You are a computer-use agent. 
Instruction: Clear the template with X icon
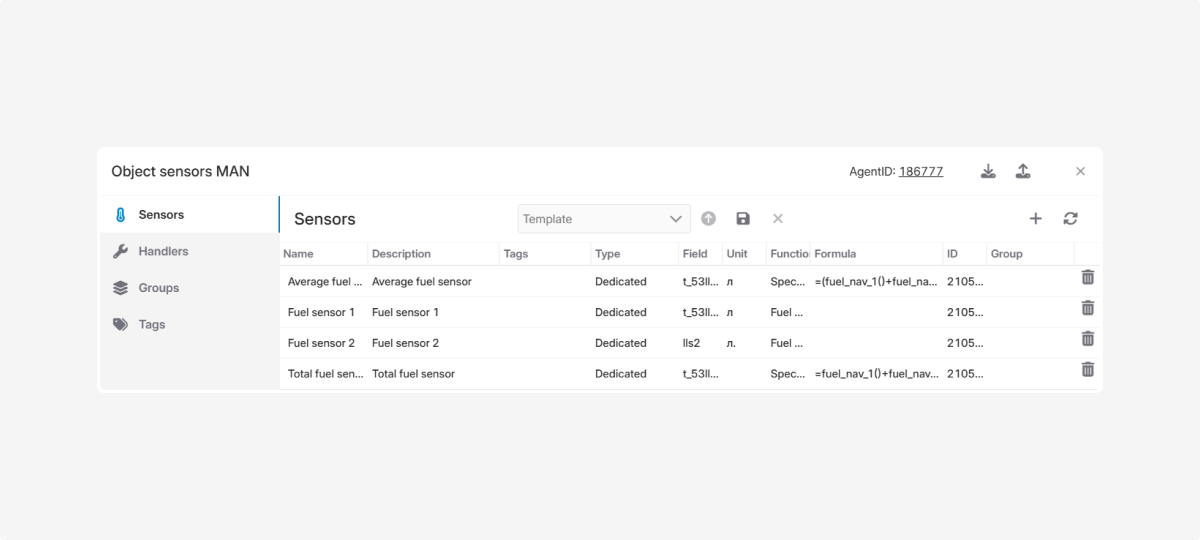[778, 218]
